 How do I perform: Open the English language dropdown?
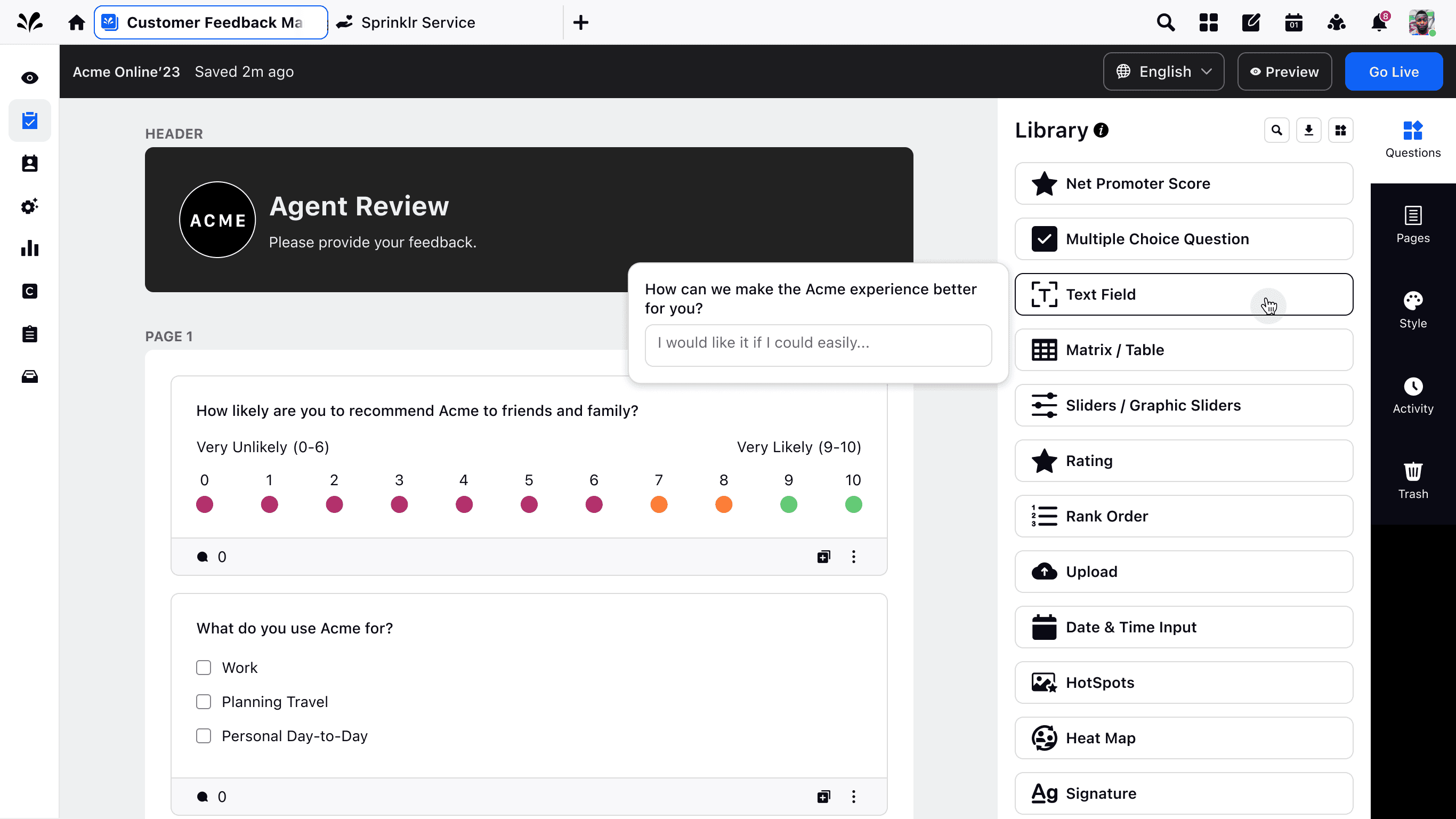pyautogui.click(x=1163, y=72)
